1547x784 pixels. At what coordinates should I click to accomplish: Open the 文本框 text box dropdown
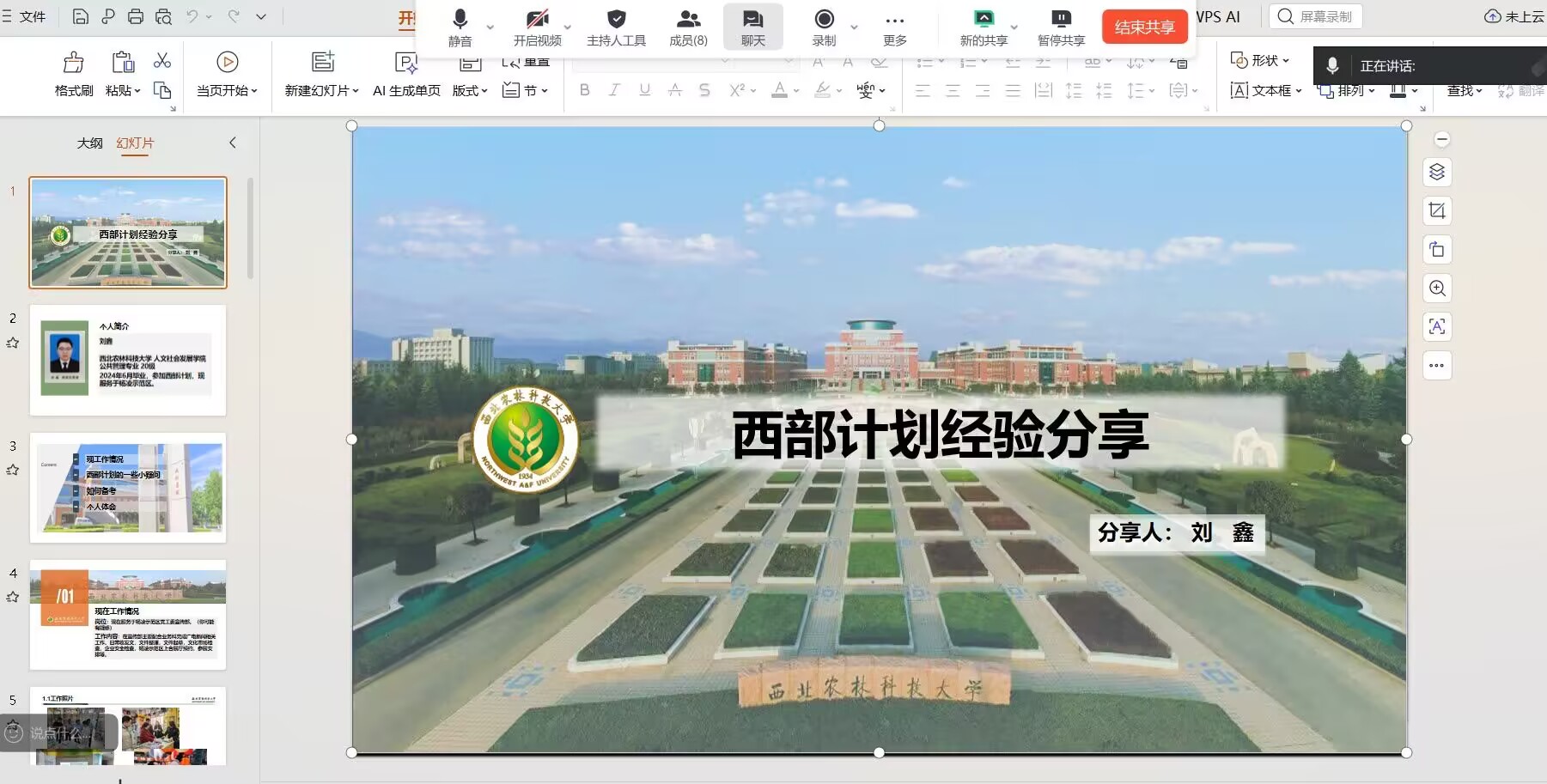pos(1266,90)
